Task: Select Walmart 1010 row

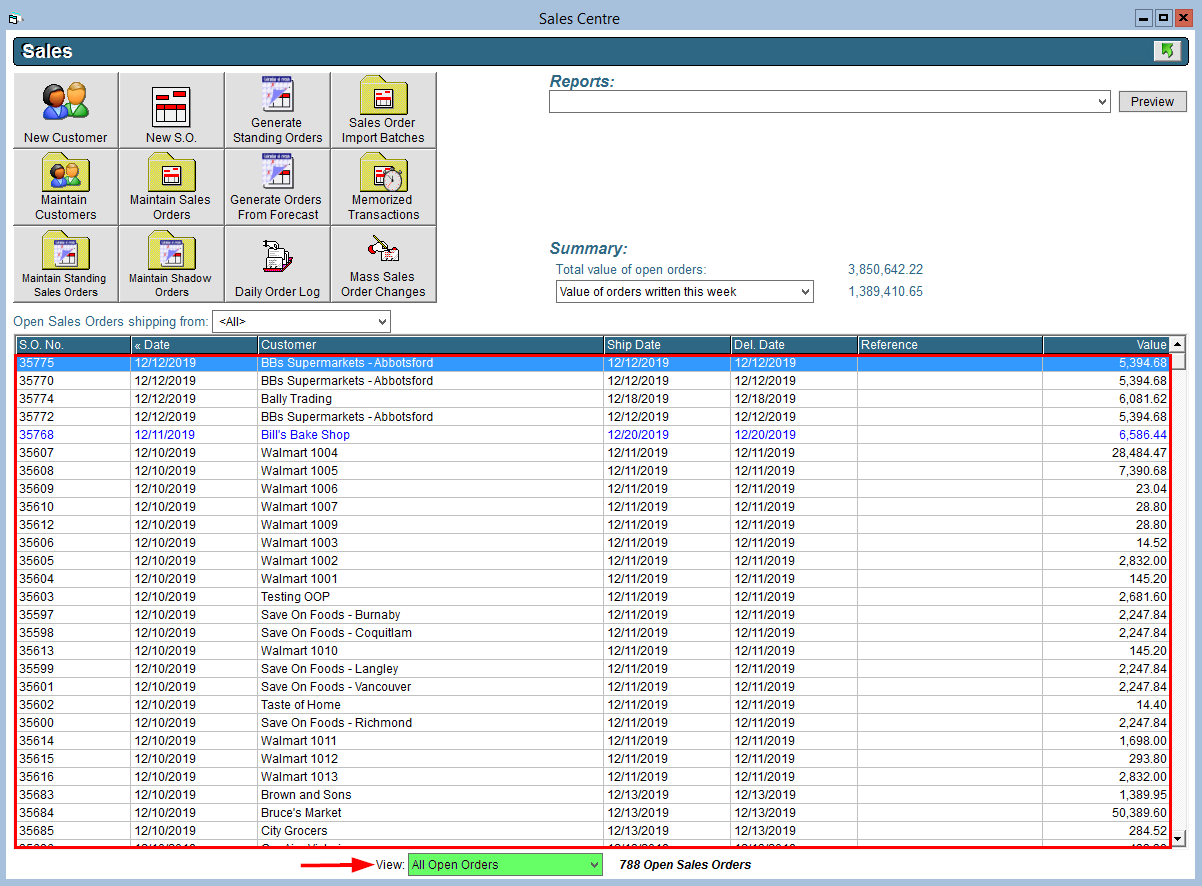Action: click(593, 651)
